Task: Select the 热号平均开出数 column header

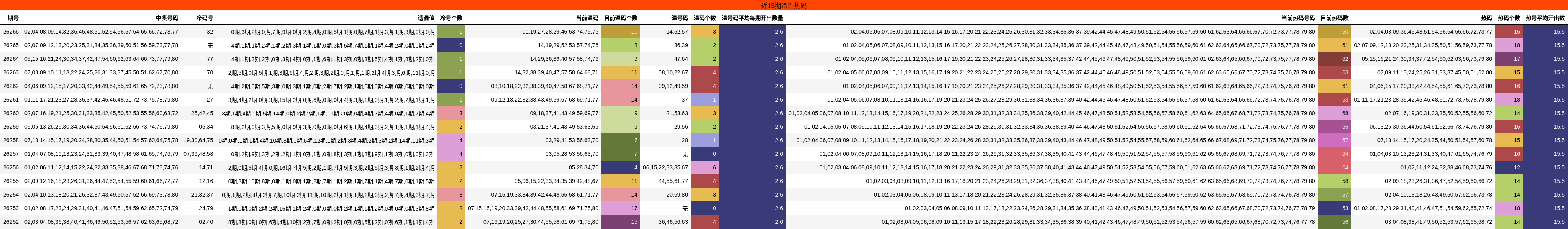Action: [1545, 18]
